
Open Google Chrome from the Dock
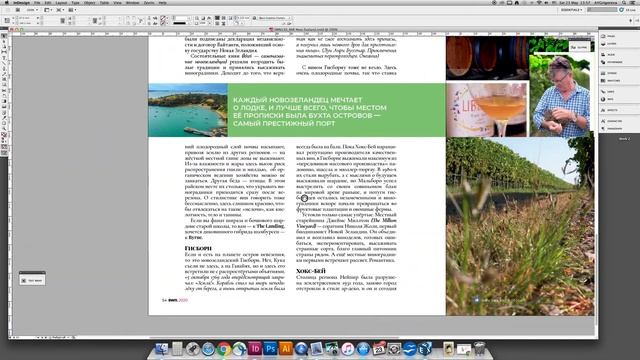pos(224,349)
